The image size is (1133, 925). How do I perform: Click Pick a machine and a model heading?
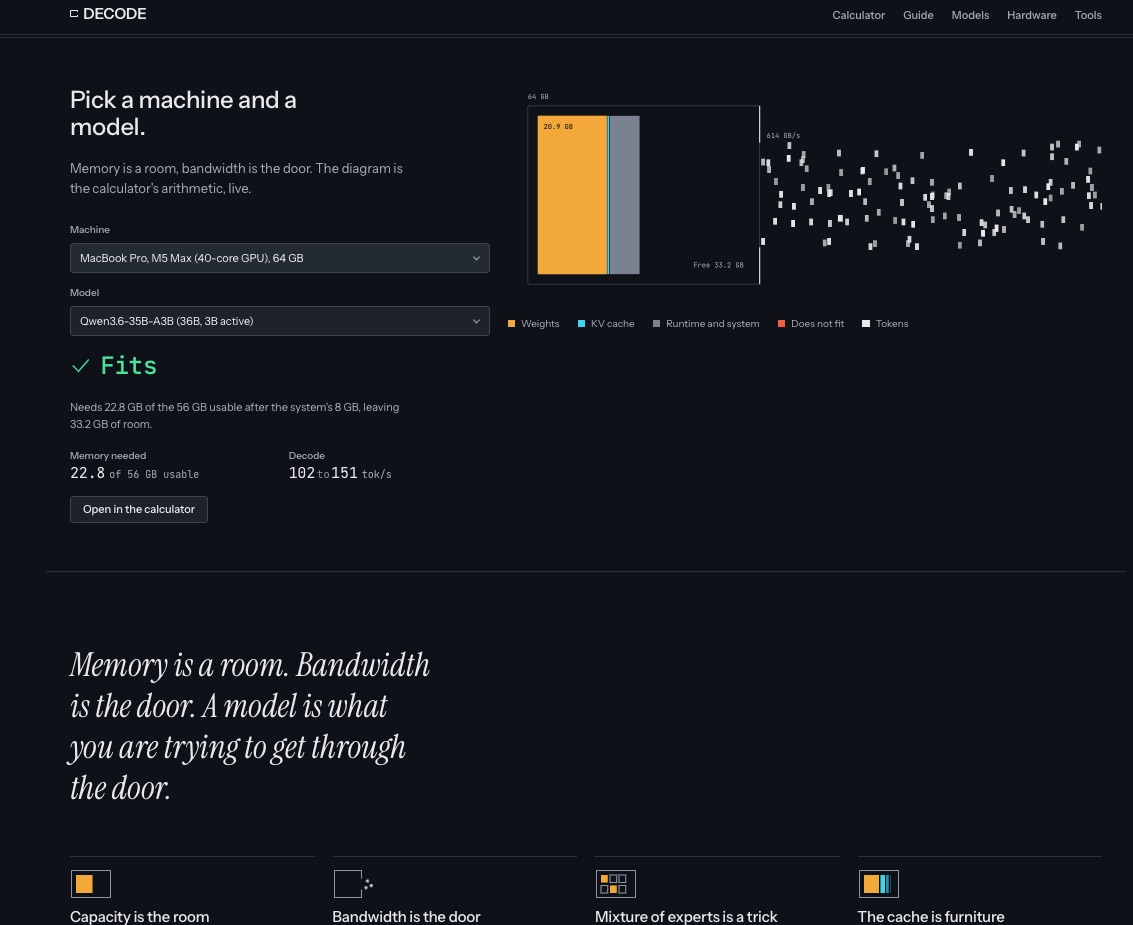pyautogui.click(x=184, y=113)
